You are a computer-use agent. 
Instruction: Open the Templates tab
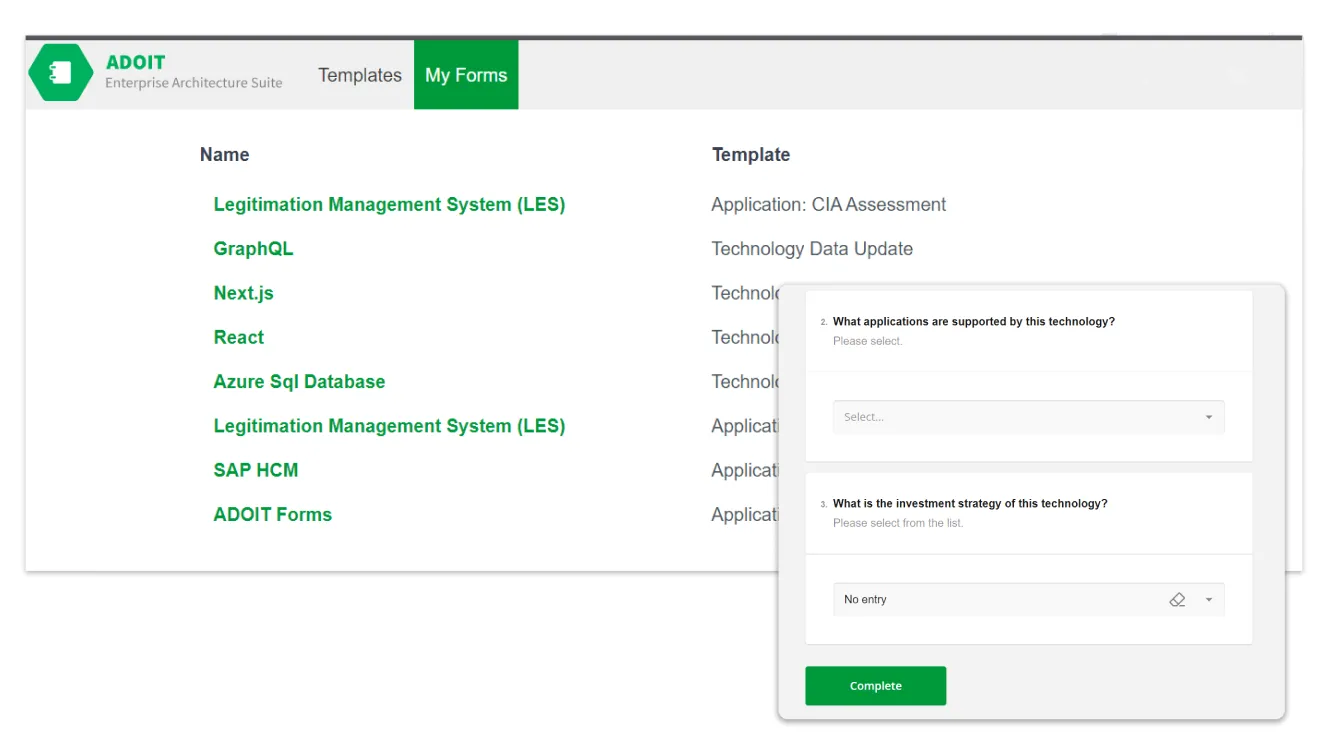click(360, 75)
